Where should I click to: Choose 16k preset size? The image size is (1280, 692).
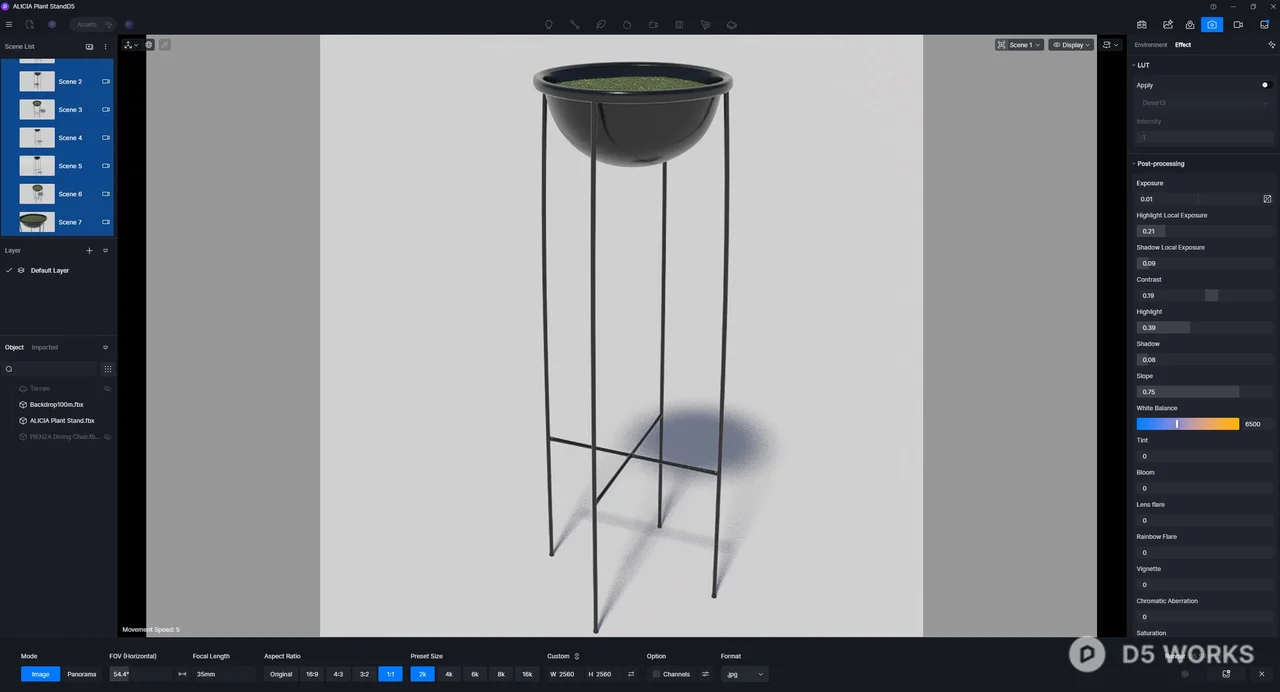527,674
